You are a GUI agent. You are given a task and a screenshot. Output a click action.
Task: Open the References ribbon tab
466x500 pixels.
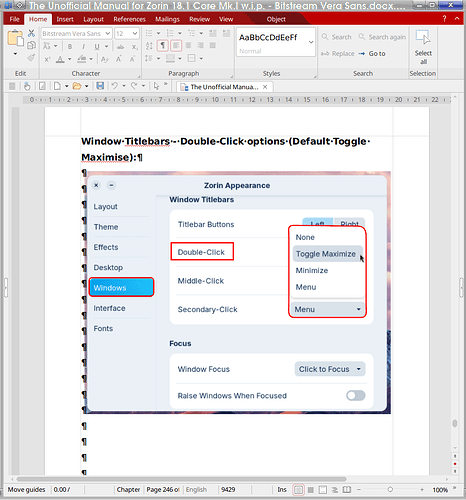click(x=129, y=19)
